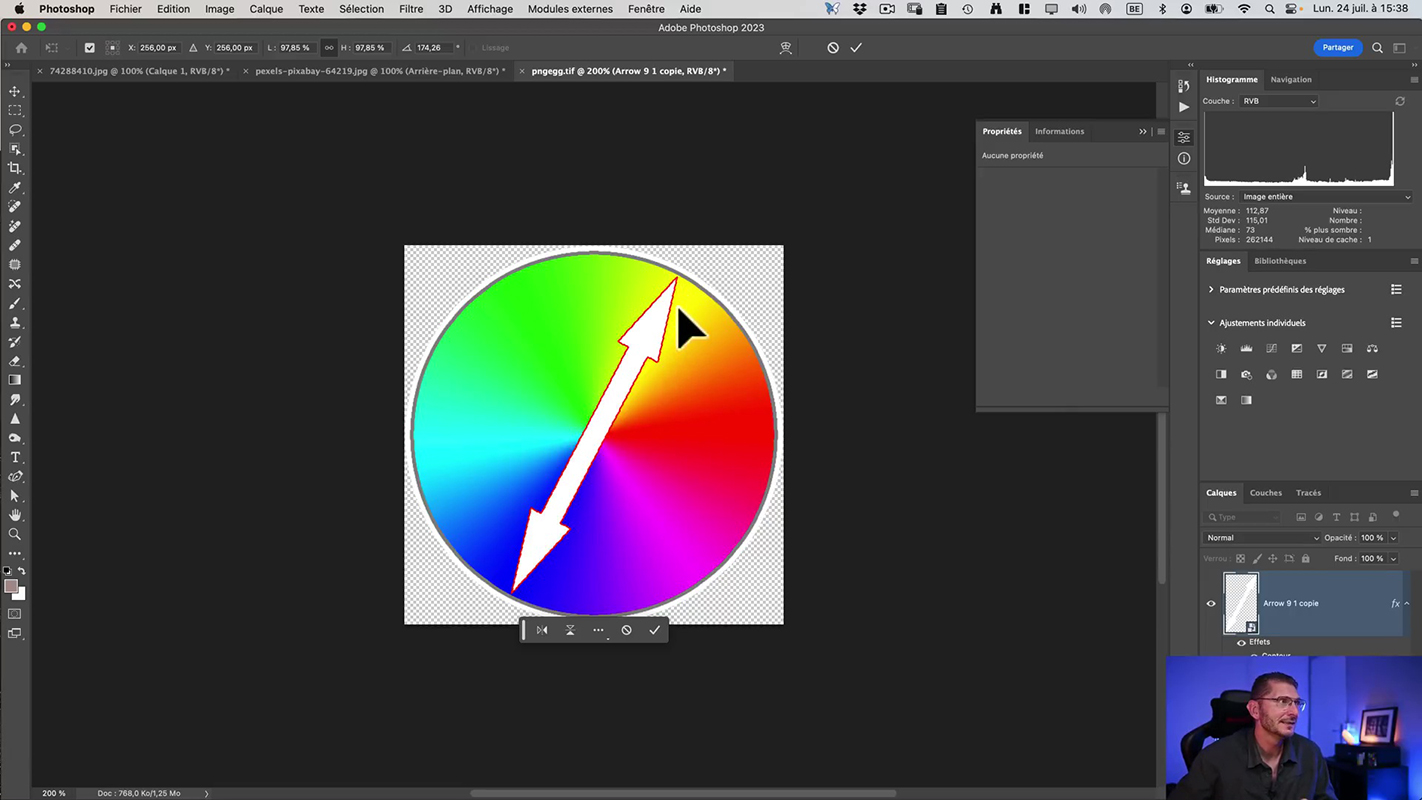
Task: Open the Filtre menu
Action: coord(411,9)
